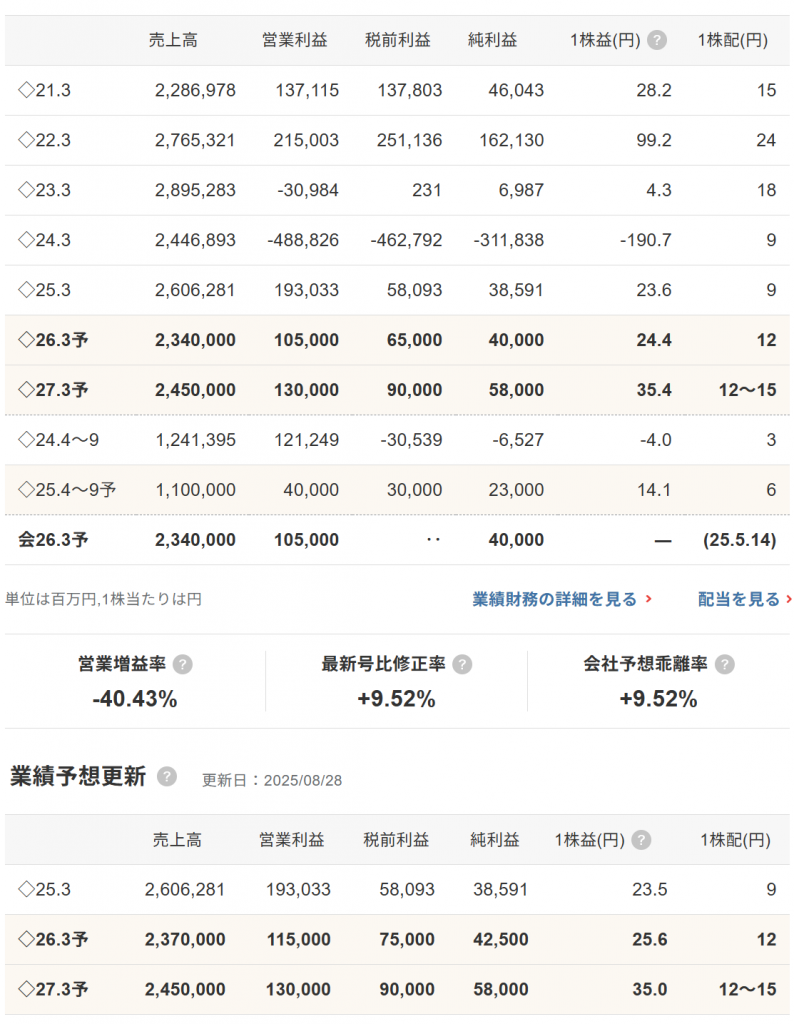This screenshot has width=794, height=1024.
Task: Click top table 売上高 column header
Action: [173, 40]
